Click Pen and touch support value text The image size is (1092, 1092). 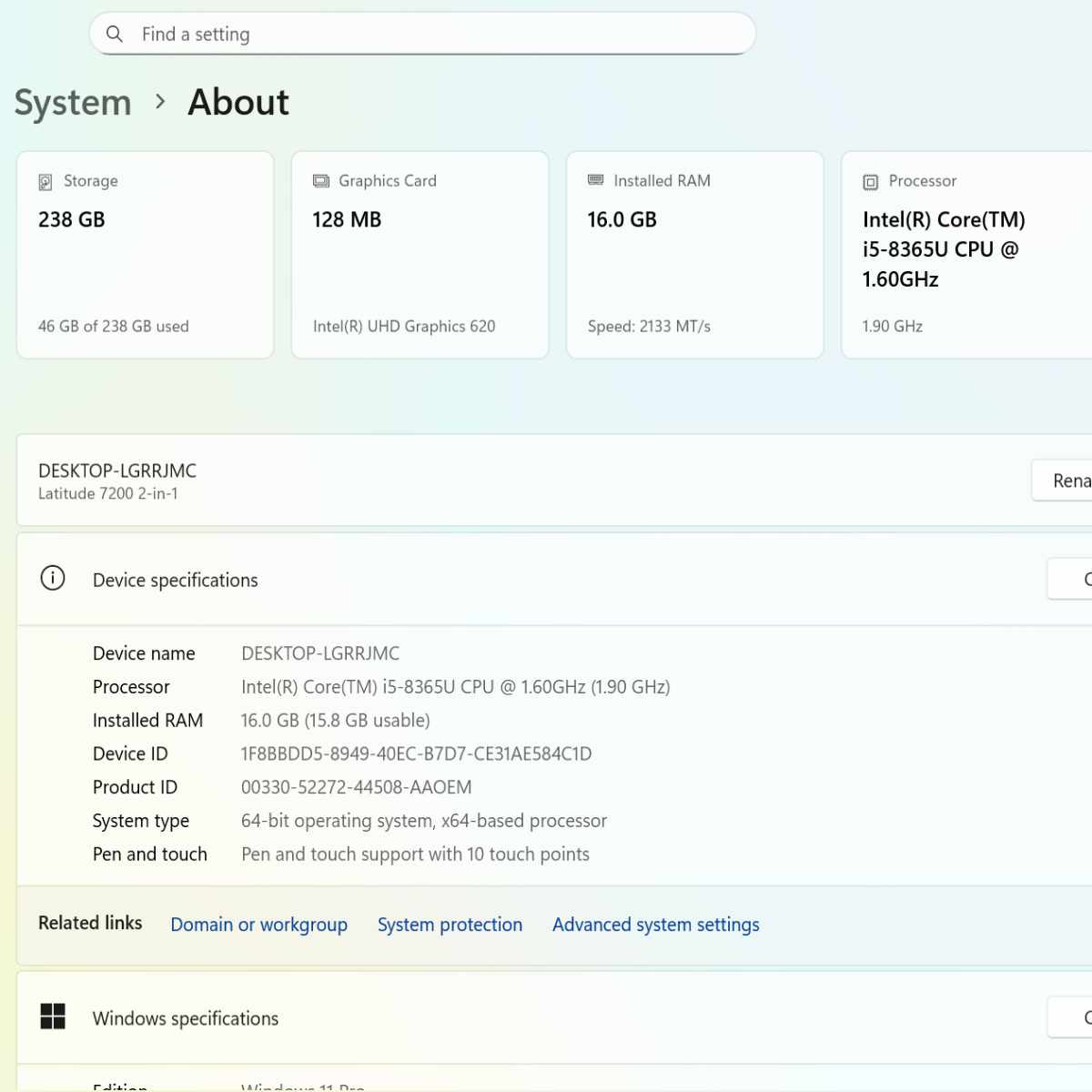pyautogui.click(x=416, y=854)
